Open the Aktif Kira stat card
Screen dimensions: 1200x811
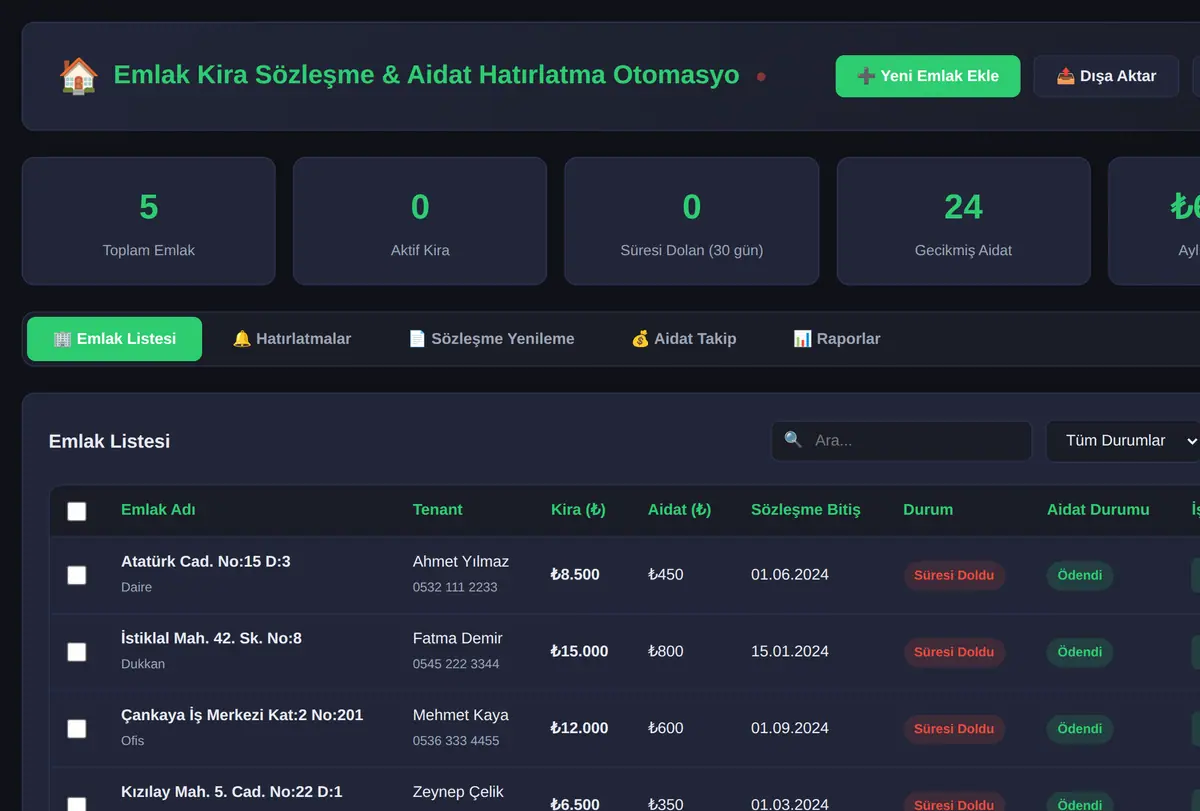tap(420, 221)
